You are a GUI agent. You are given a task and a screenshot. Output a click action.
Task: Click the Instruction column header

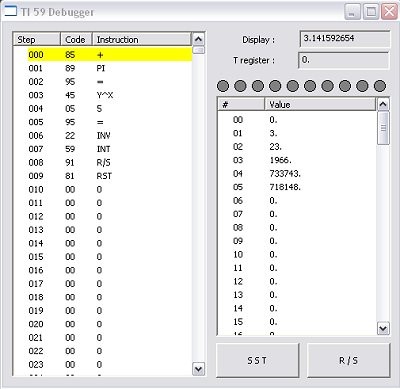coord(142,40)
